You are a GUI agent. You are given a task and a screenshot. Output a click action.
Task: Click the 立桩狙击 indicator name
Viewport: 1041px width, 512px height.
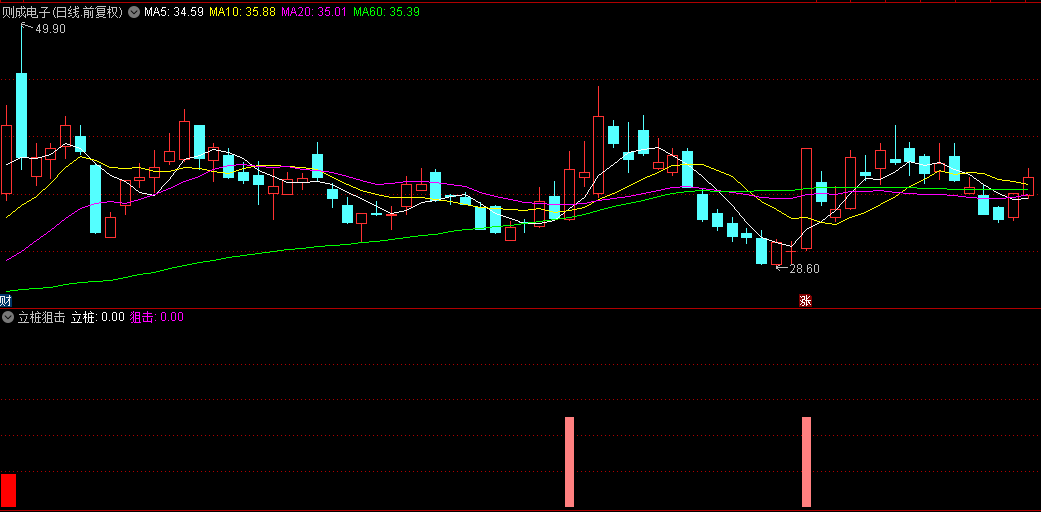coord(41,317)
